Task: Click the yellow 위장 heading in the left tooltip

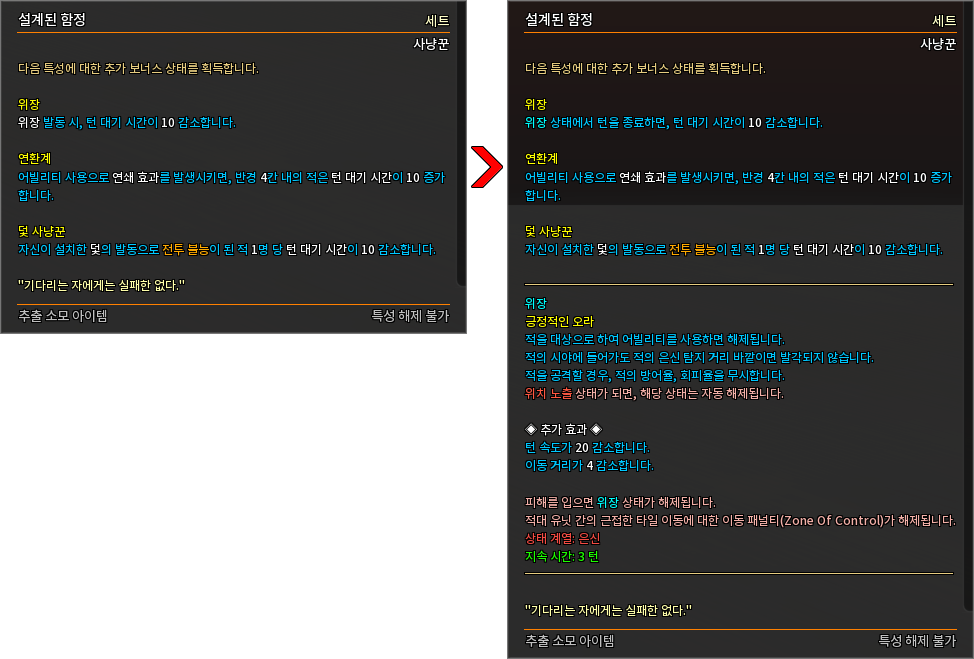Action: [x=29, y=104]
